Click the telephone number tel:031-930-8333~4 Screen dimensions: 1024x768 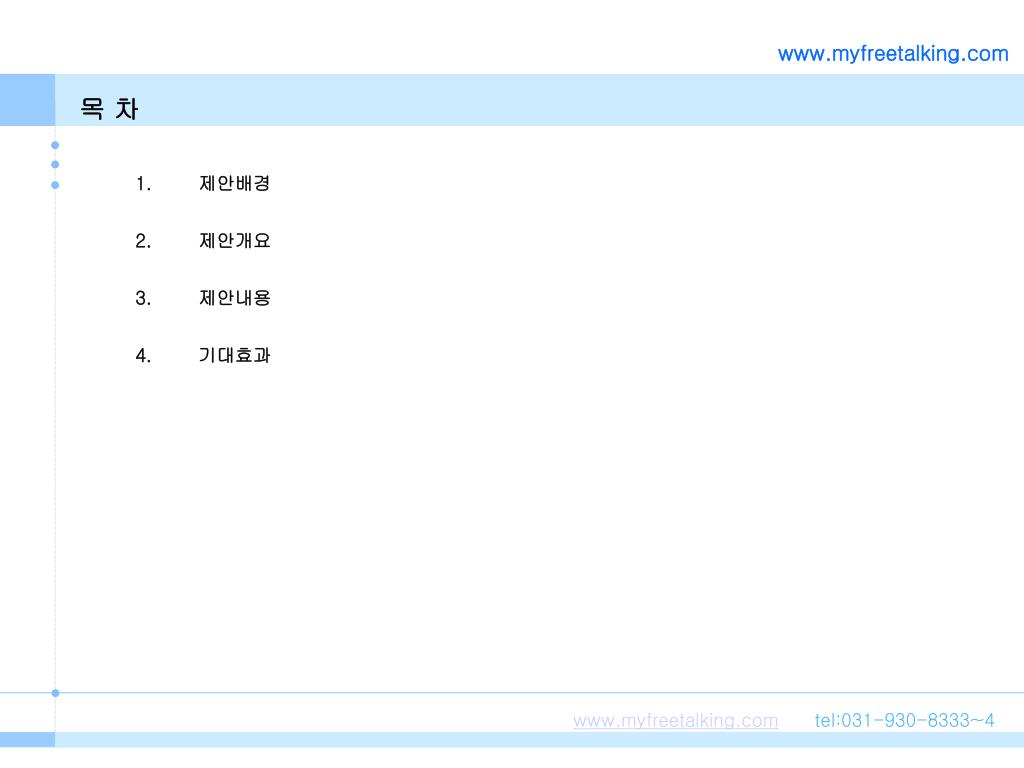tap(904, 720)
